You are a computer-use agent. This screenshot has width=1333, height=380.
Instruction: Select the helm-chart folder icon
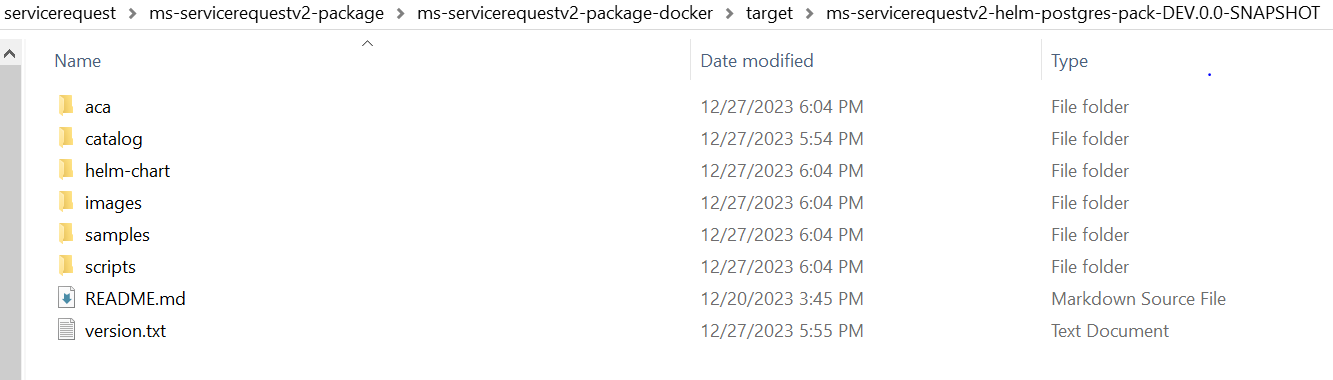(67, 170)
